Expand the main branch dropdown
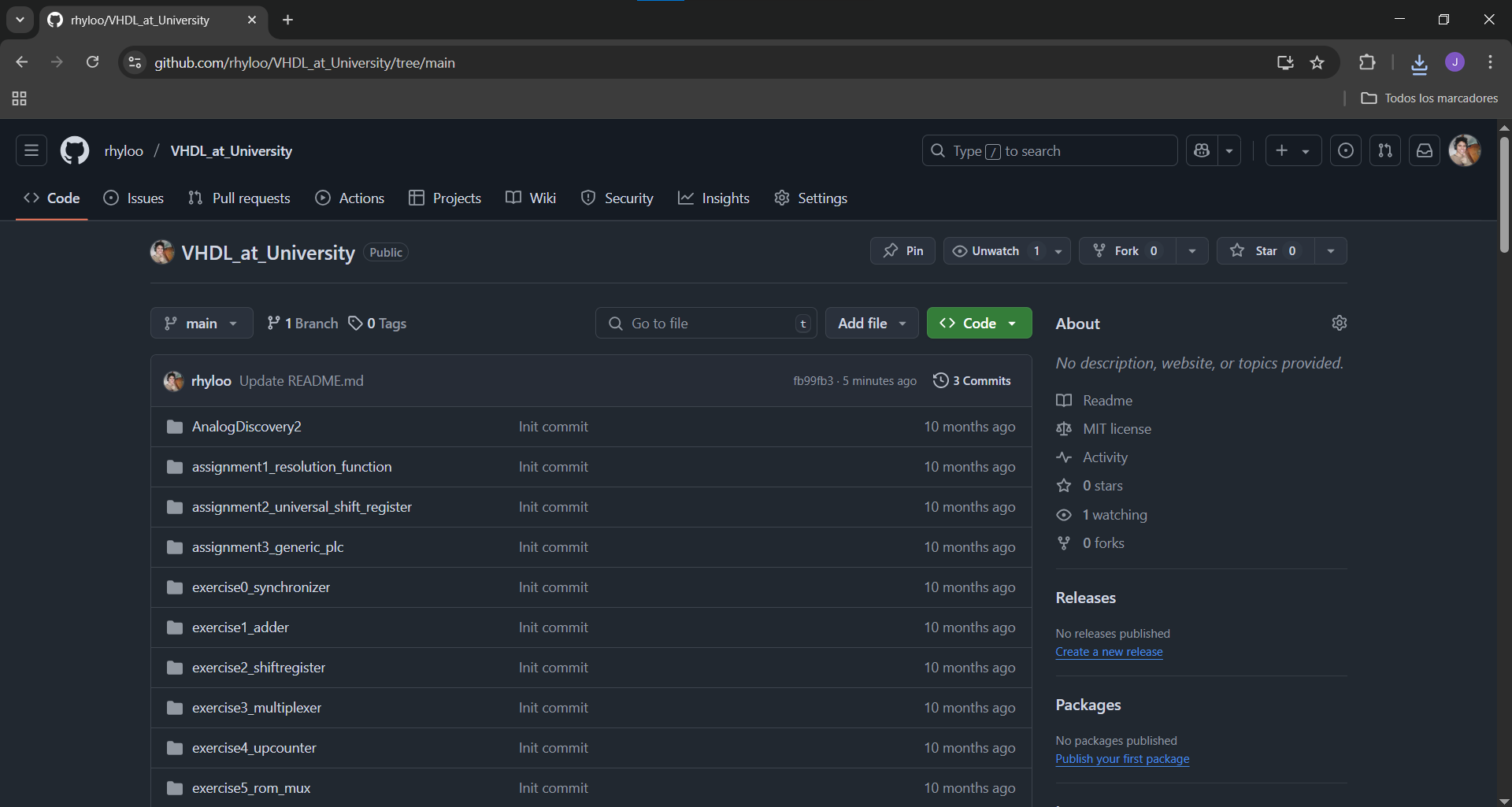 coord(202,324)
